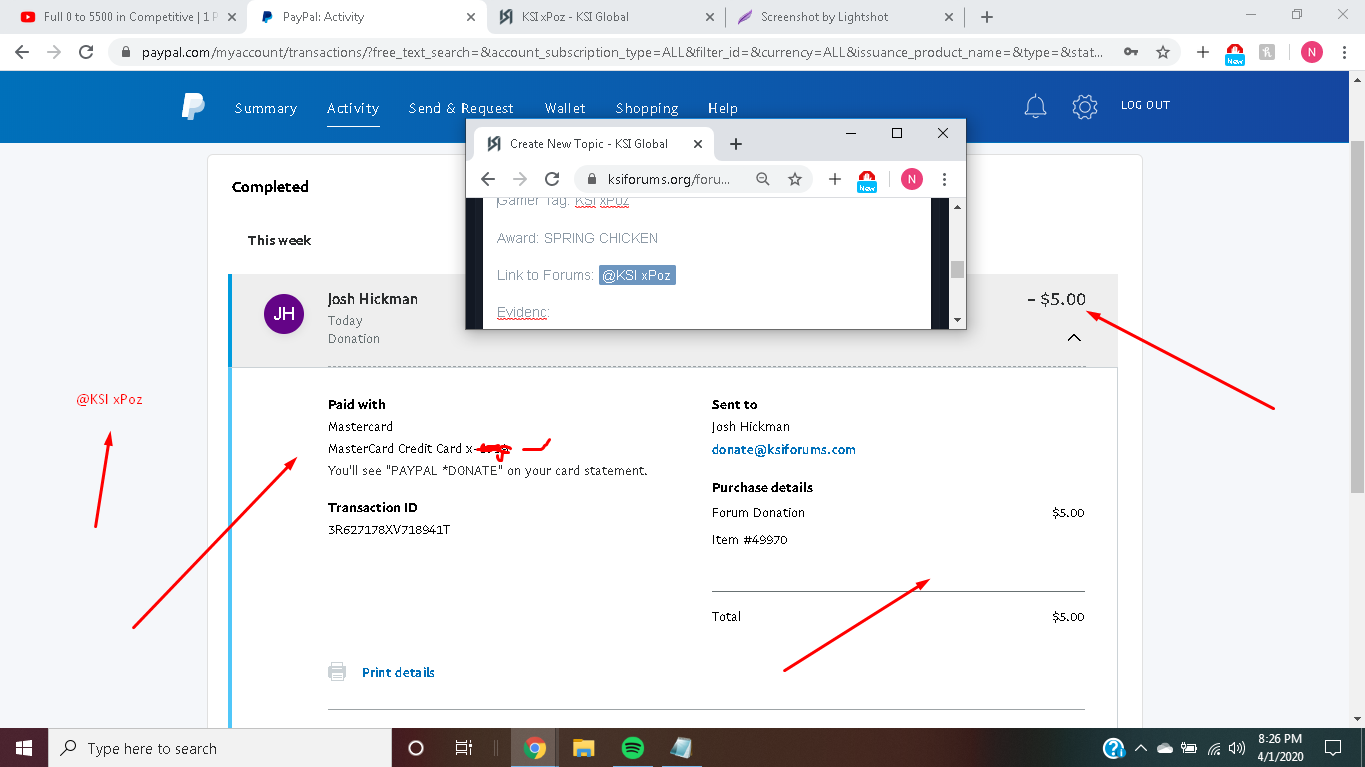Open PayPal settings gear

1085,107
